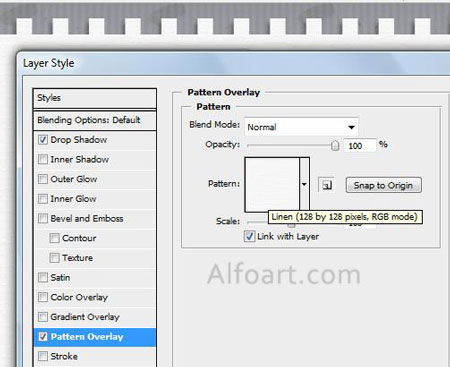Enable the Satin effect checkbox
450x367 pixels.
coord(43,277)
